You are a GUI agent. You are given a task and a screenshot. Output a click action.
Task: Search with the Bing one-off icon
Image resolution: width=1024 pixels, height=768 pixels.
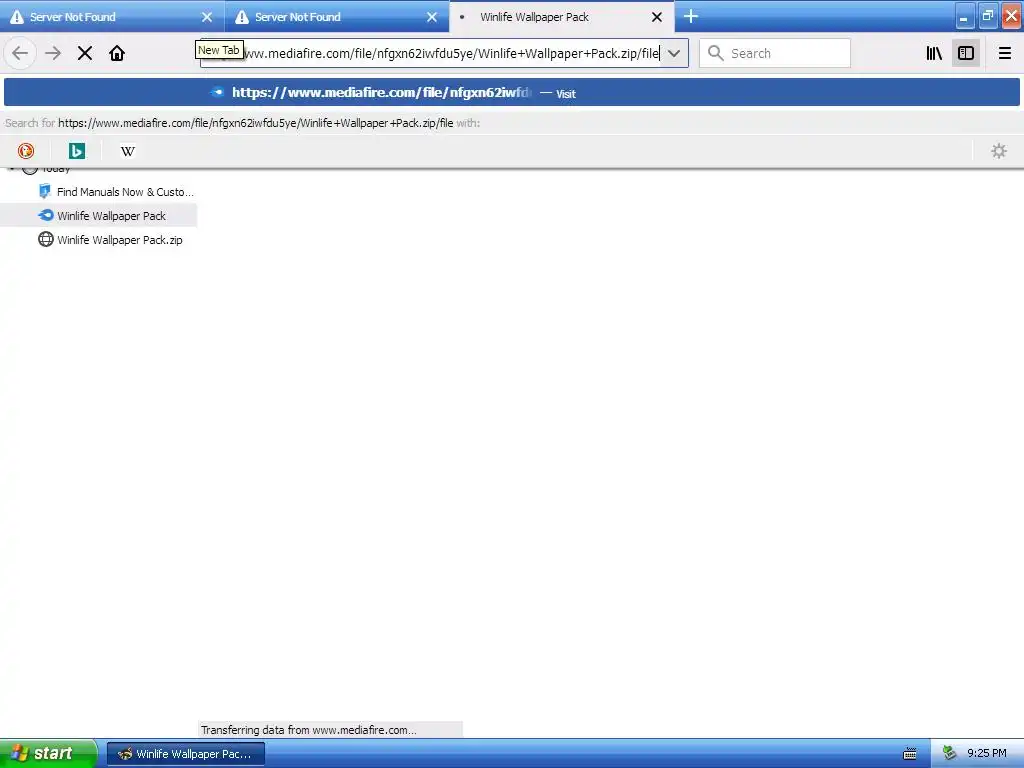click(x=77, y=151)
